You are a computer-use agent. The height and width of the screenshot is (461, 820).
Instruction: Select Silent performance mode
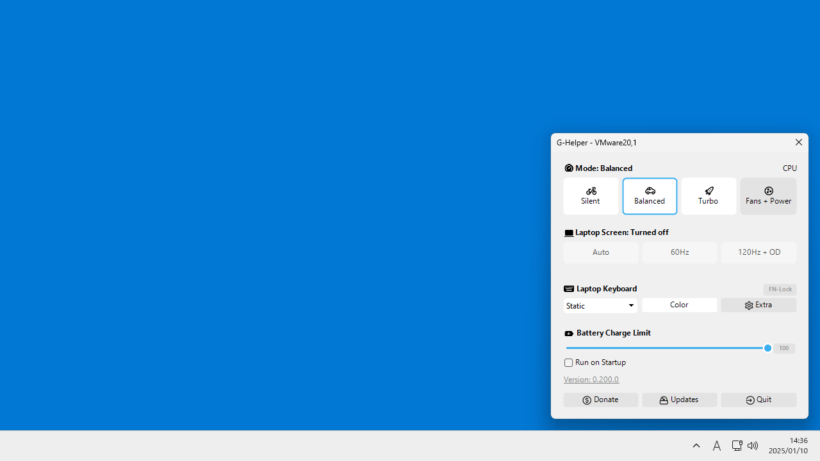pos(590,196)
